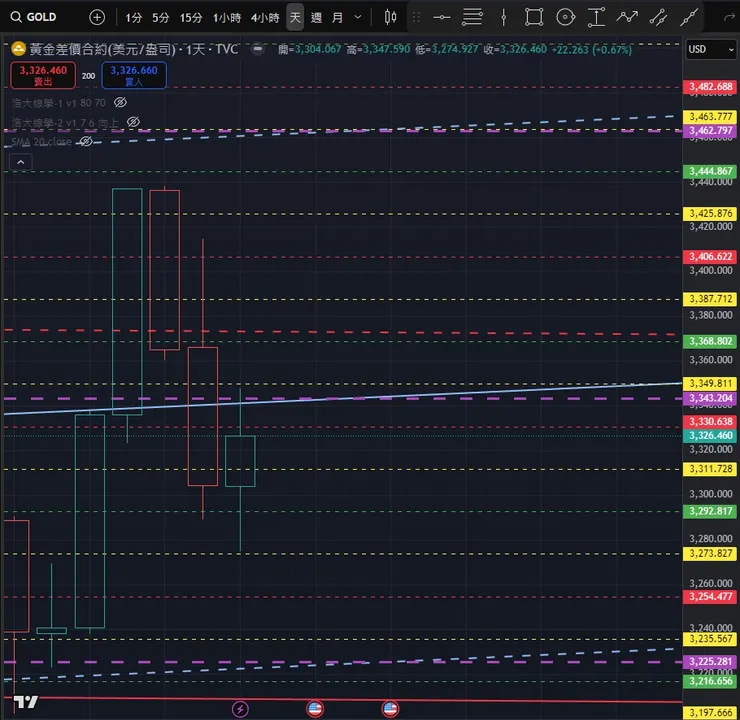Image resolution: width=740 pixels, height=720 pixels.
Task: Select the Fibonacci retracement tool
Action: click(x=472, y=17)
